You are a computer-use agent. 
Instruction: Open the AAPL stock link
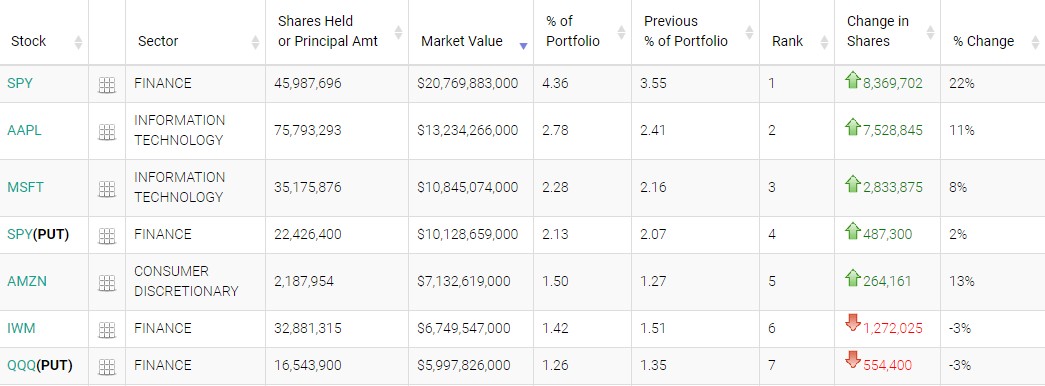coord(24,131)
